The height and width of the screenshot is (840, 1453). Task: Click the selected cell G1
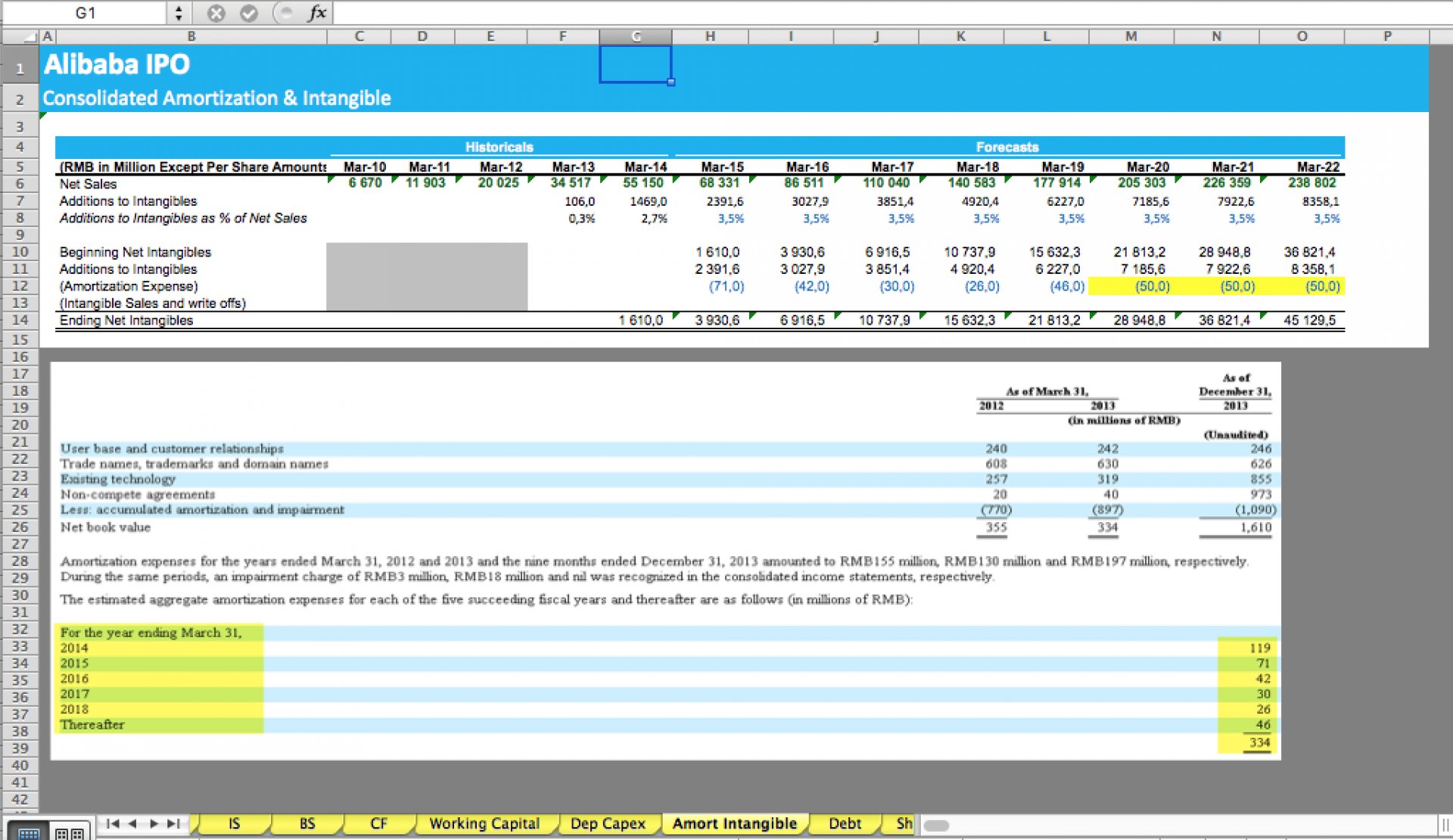tap(635, 64)
